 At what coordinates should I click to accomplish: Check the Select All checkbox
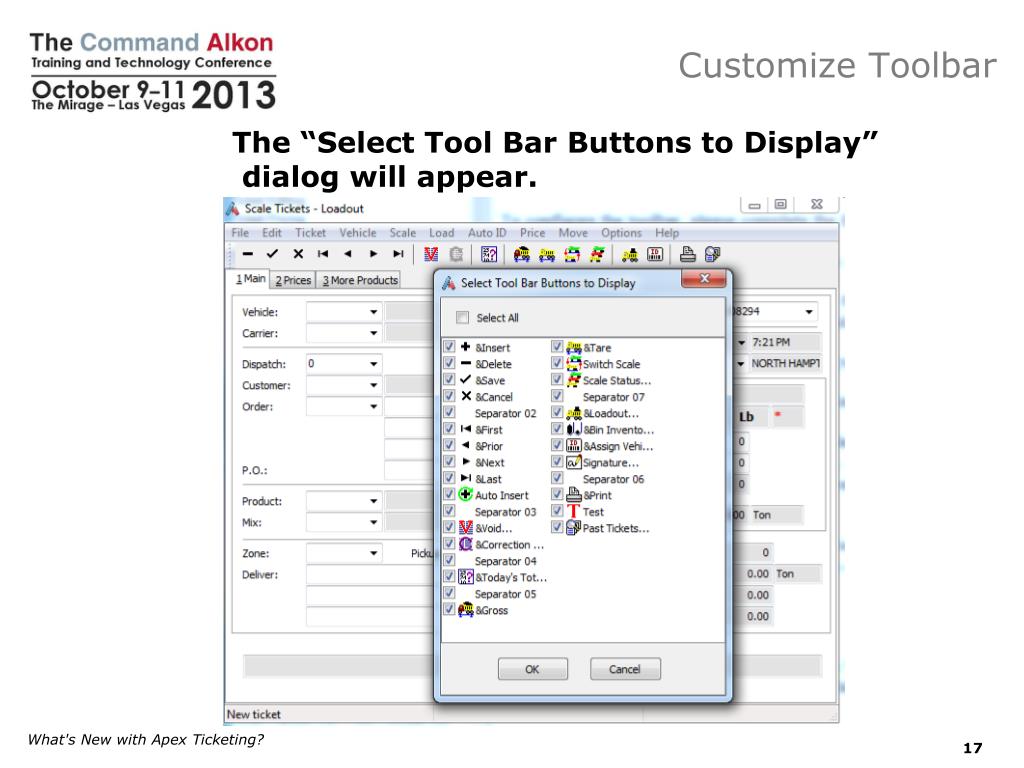click(x=462, y=318)
